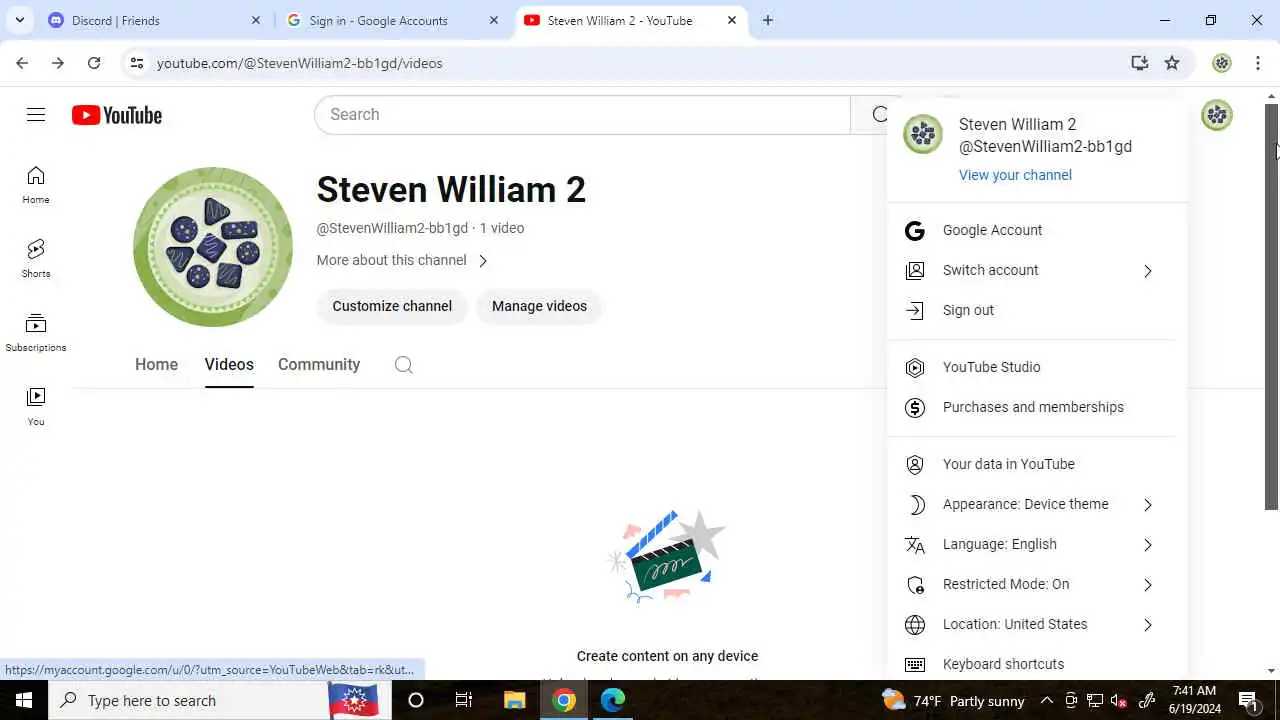The image size is (1280, 720).
Task: Open More about this channel
Action: pos(402,260)
